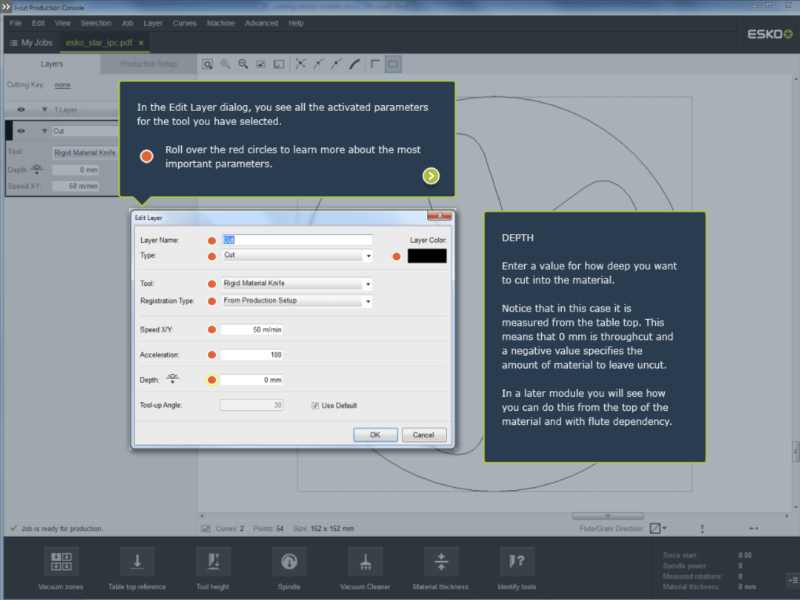
Task: Select the curve point dot tool
Action: coord(336,64)
